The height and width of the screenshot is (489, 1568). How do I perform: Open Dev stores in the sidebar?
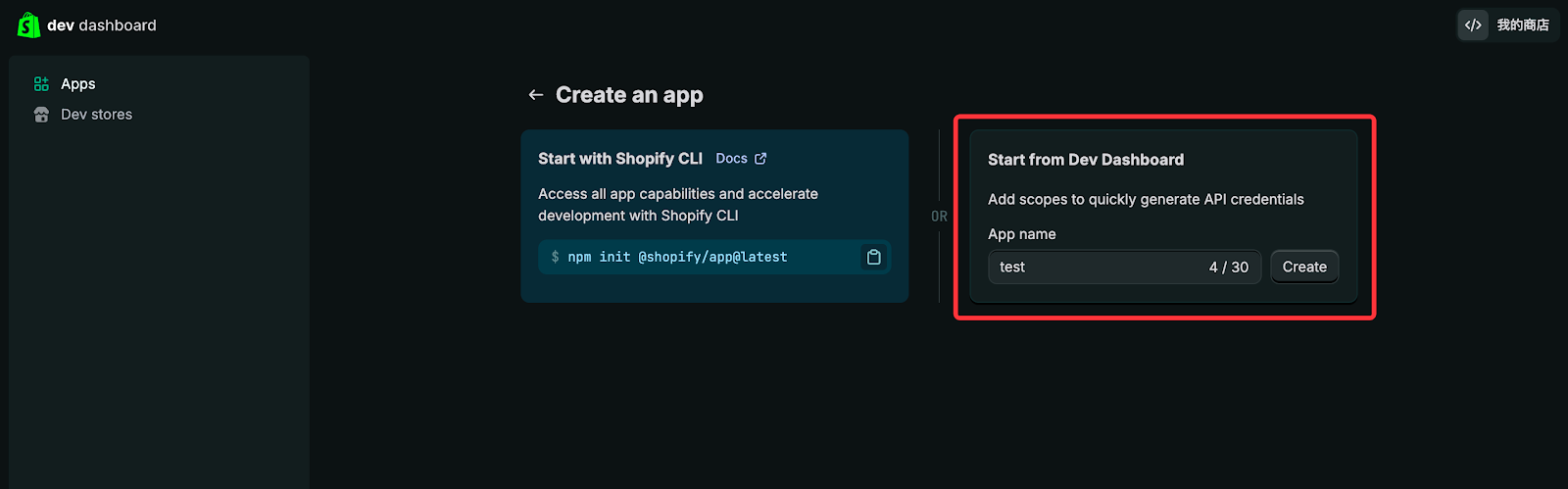pyautogui.click(x=96, y=115)
